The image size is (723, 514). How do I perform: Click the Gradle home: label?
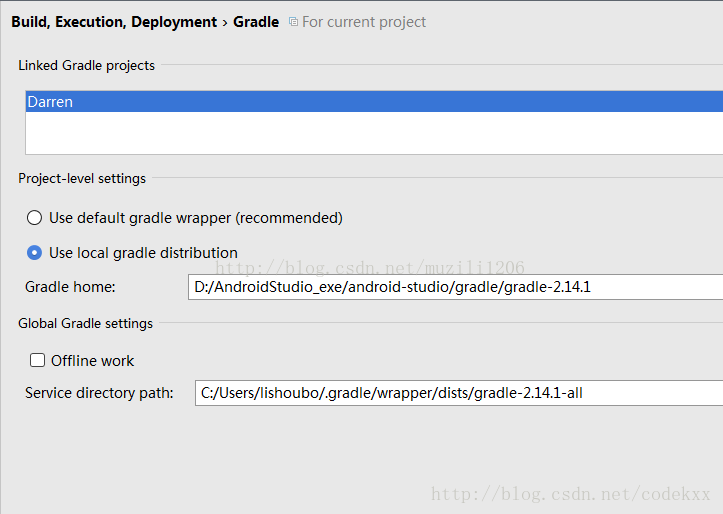pyautogui.click(x=70, y=287)
